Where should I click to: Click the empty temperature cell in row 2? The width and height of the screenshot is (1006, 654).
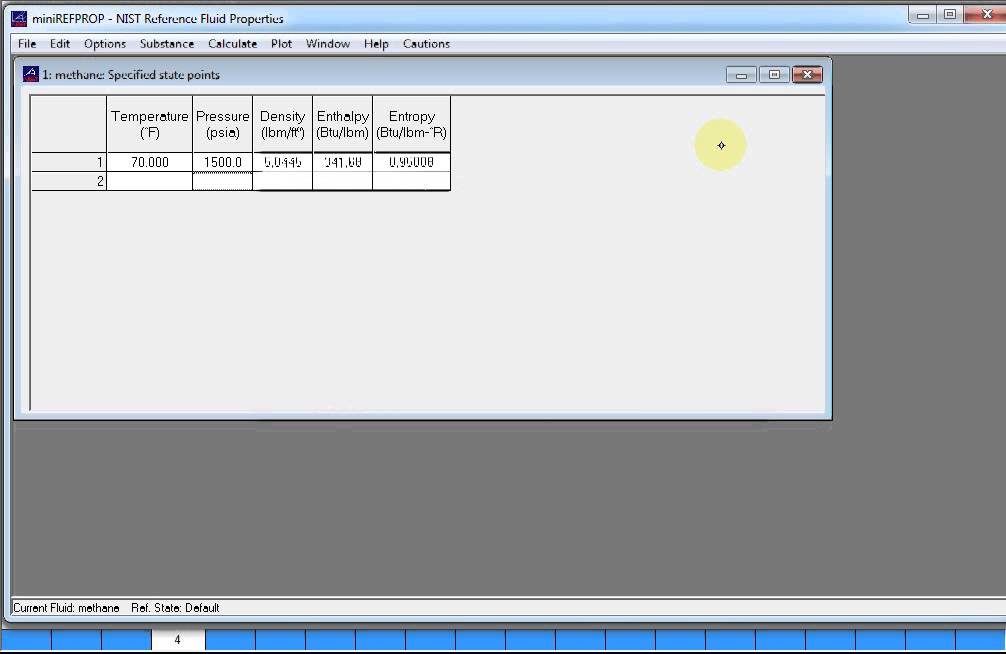pyautogui.click(x=149, y=182)
